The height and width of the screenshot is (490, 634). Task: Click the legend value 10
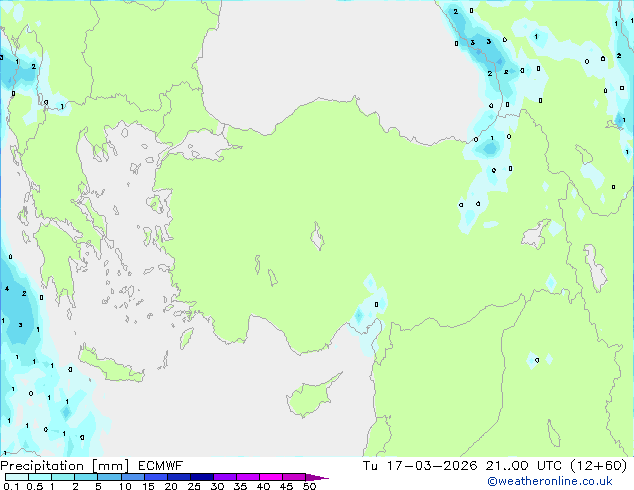[125, 486]
